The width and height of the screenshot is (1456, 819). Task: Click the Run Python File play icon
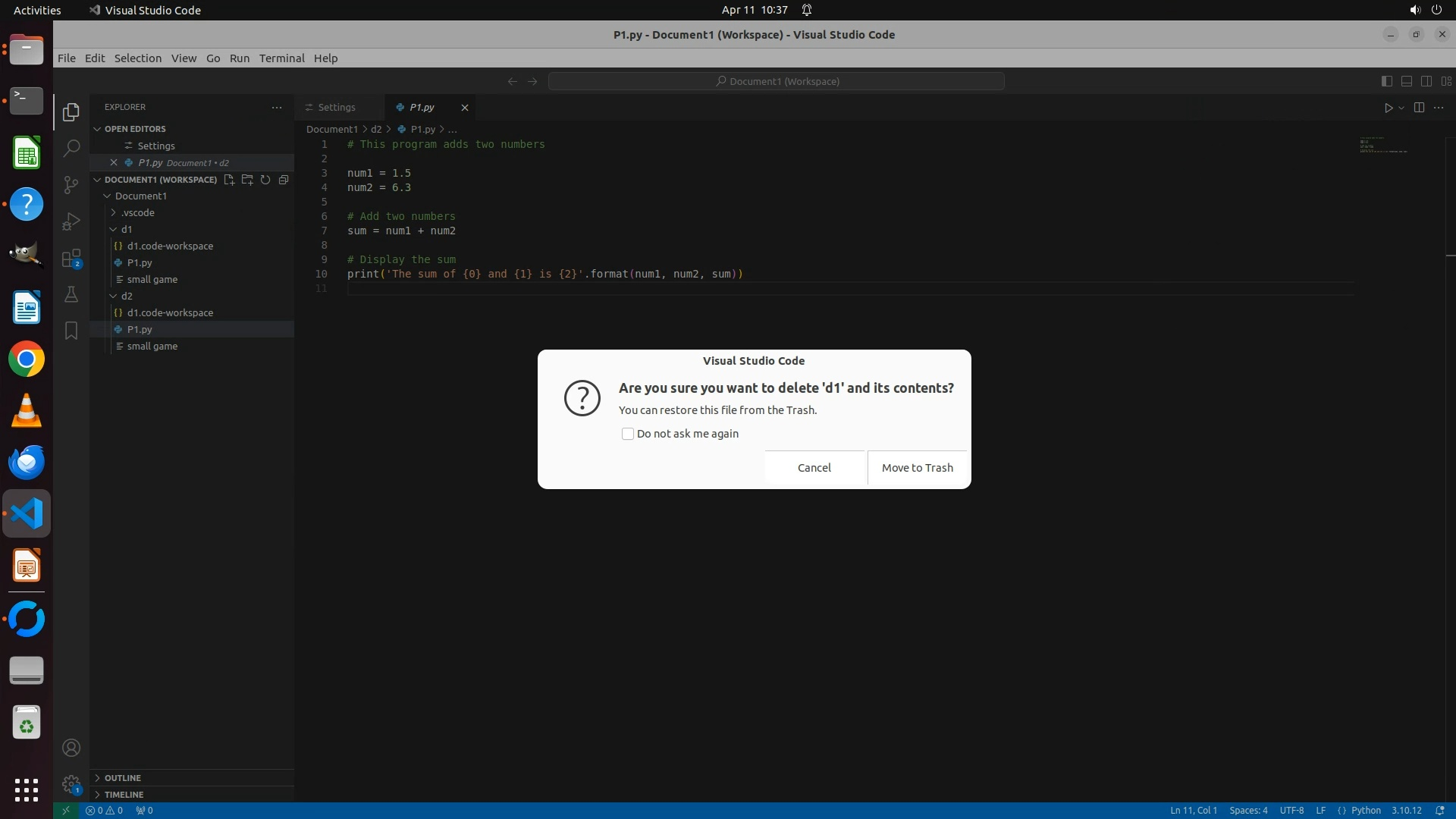click(1388, 108)
